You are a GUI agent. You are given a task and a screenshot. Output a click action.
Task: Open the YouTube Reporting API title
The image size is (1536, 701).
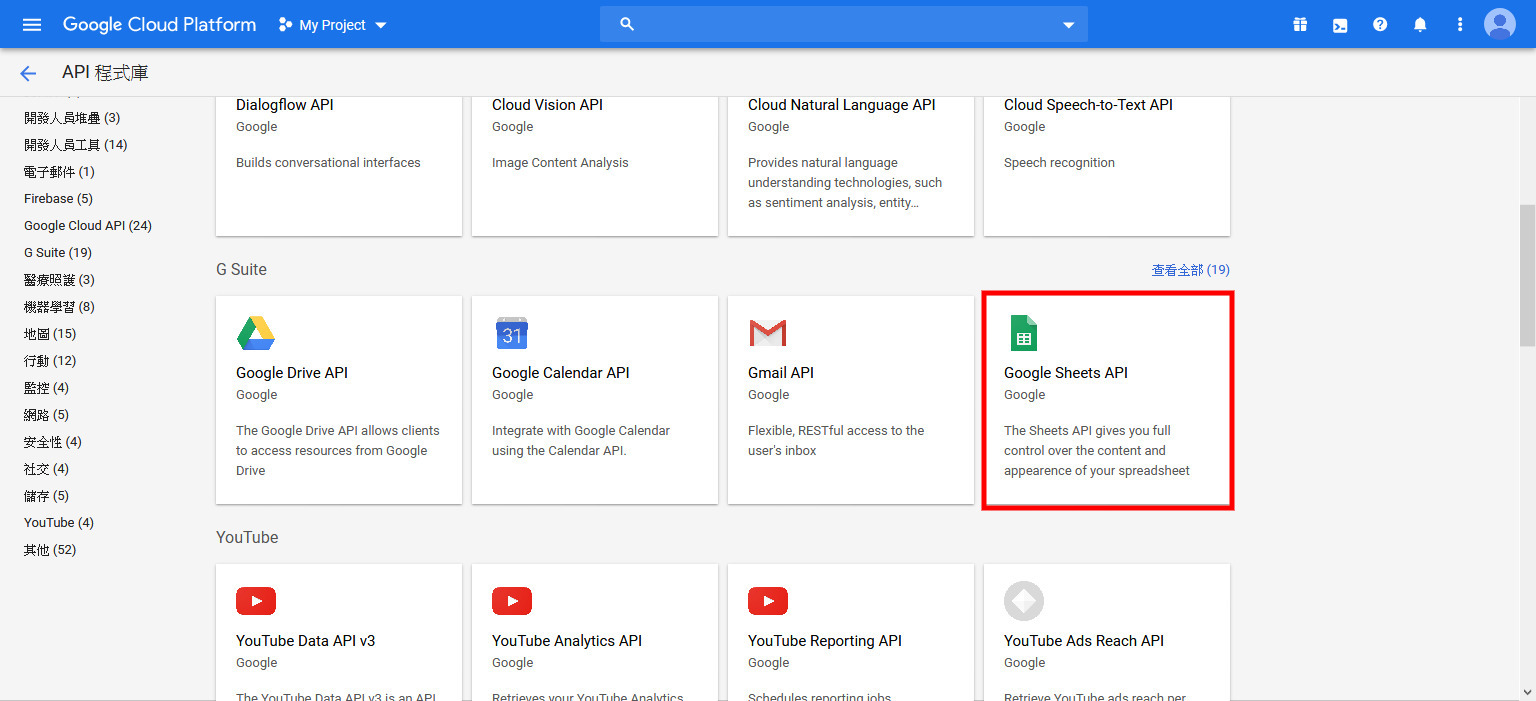(x=825, y=641)
